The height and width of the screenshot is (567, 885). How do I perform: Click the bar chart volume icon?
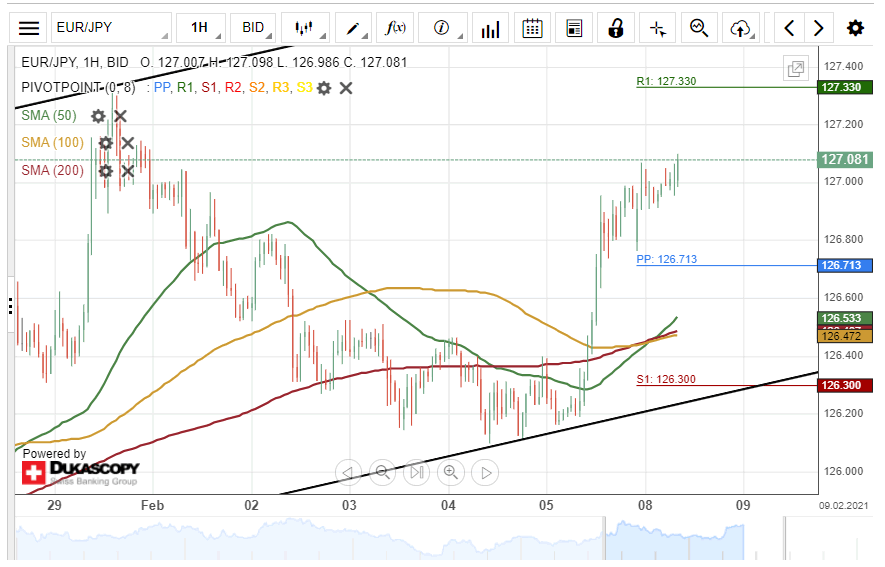(490, 28)
